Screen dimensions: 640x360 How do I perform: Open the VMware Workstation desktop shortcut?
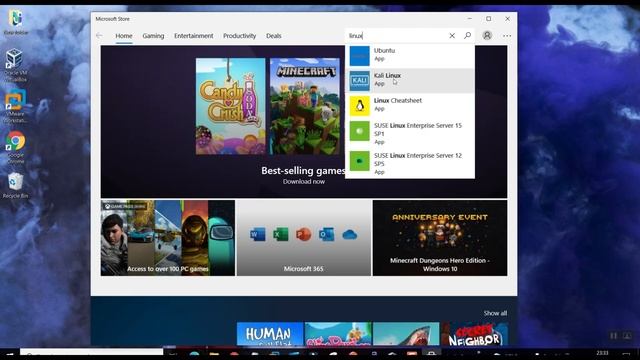point(15,106)
